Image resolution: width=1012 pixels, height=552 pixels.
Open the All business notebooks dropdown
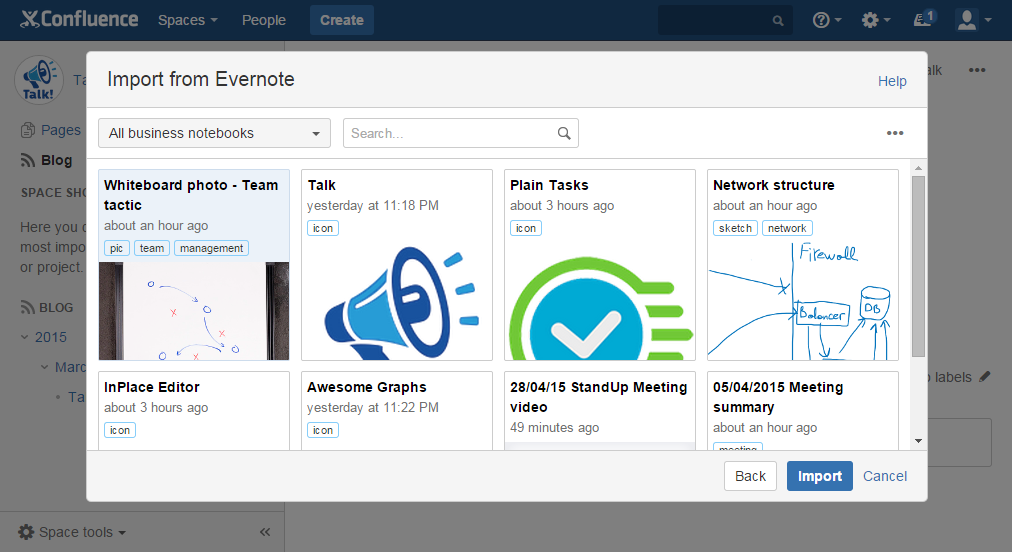(214, 133)
